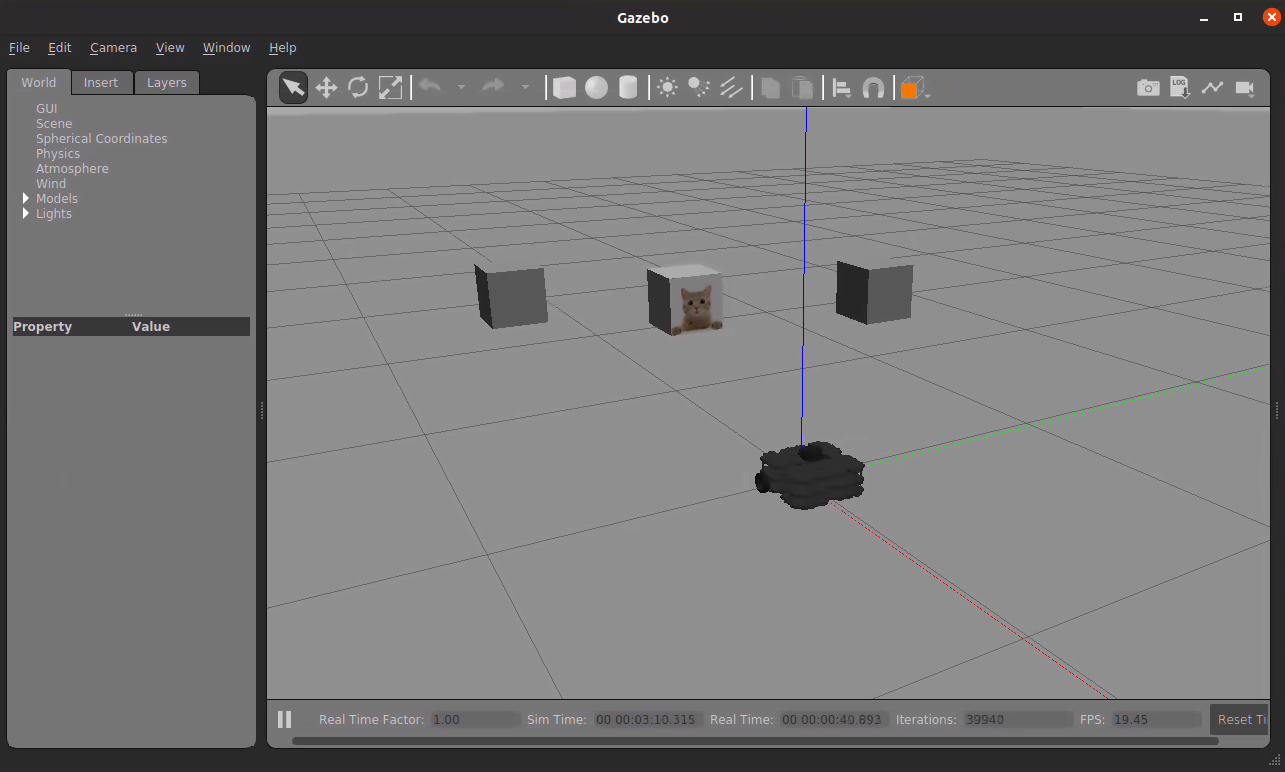Switch to the scale mode tool
Viewport: 1285px width, 772px height.
[x=390, y=87]
